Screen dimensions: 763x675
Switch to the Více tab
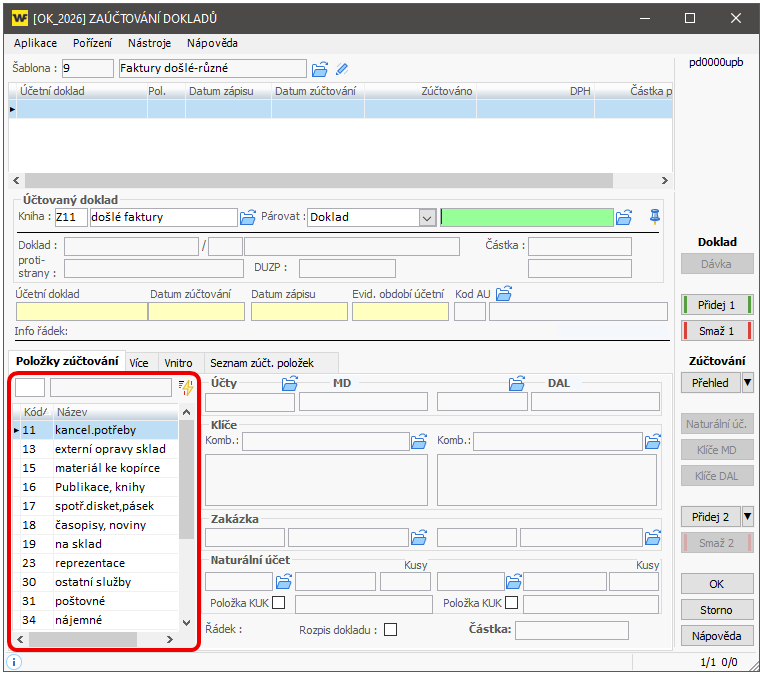(139, 363)
